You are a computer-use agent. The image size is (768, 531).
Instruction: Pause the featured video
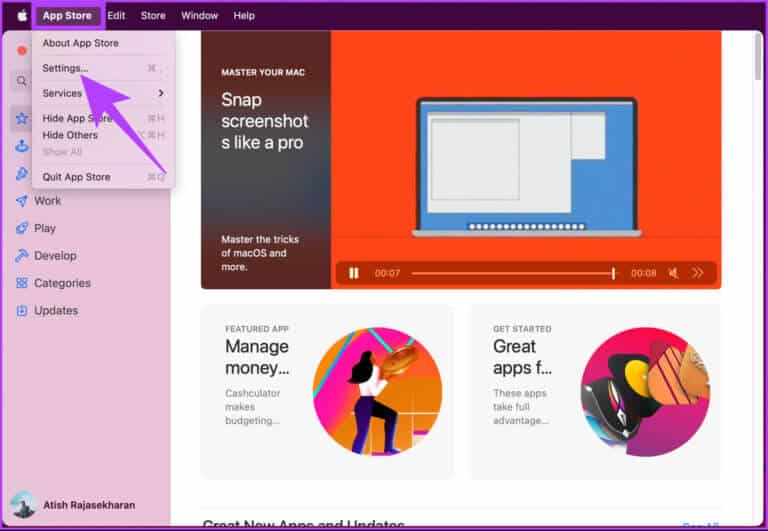tap(354, 273)
